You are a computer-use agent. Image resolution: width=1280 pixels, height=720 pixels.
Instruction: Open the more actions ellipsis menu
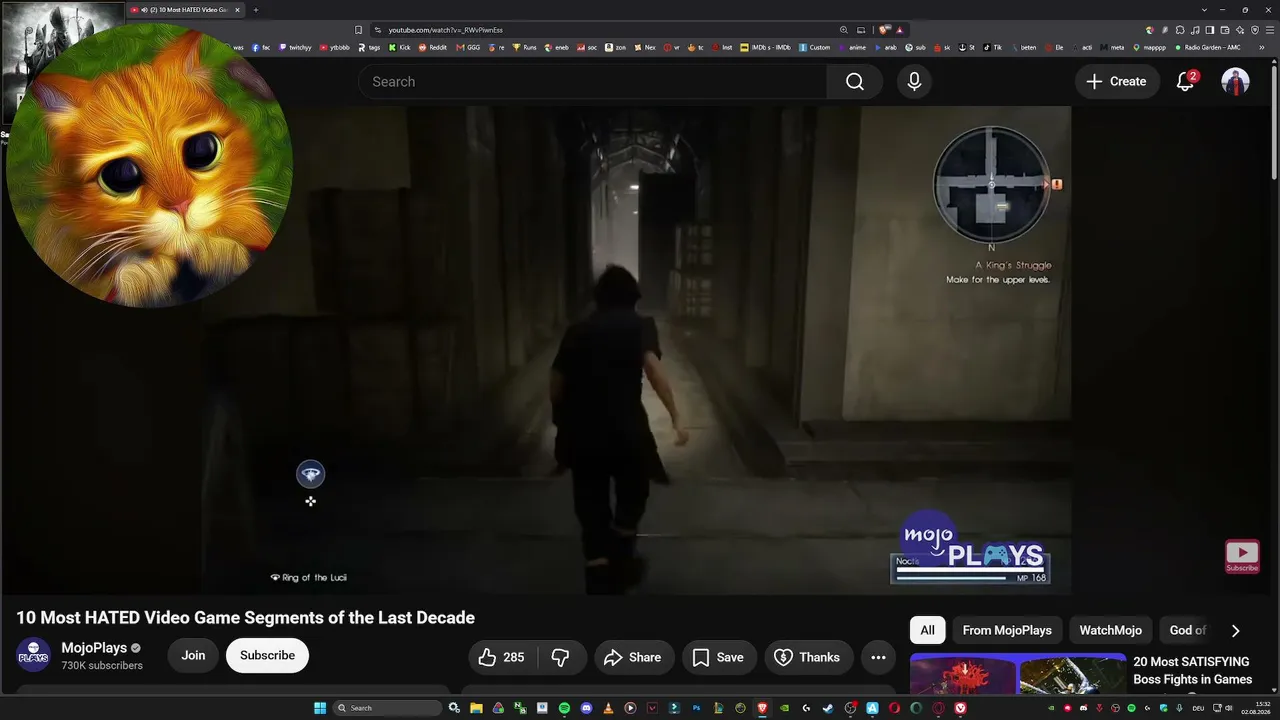click(878, 657)
